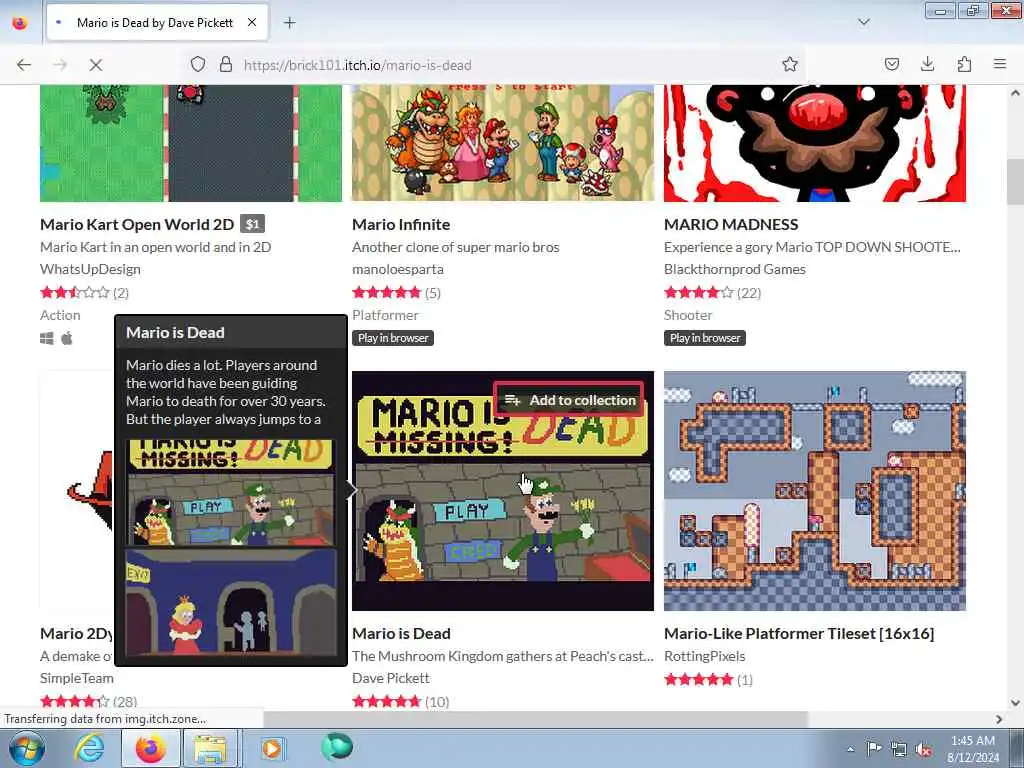Select the Mario is Dead tab
This screenshot has width=1024, height=768.
[157, 23]
